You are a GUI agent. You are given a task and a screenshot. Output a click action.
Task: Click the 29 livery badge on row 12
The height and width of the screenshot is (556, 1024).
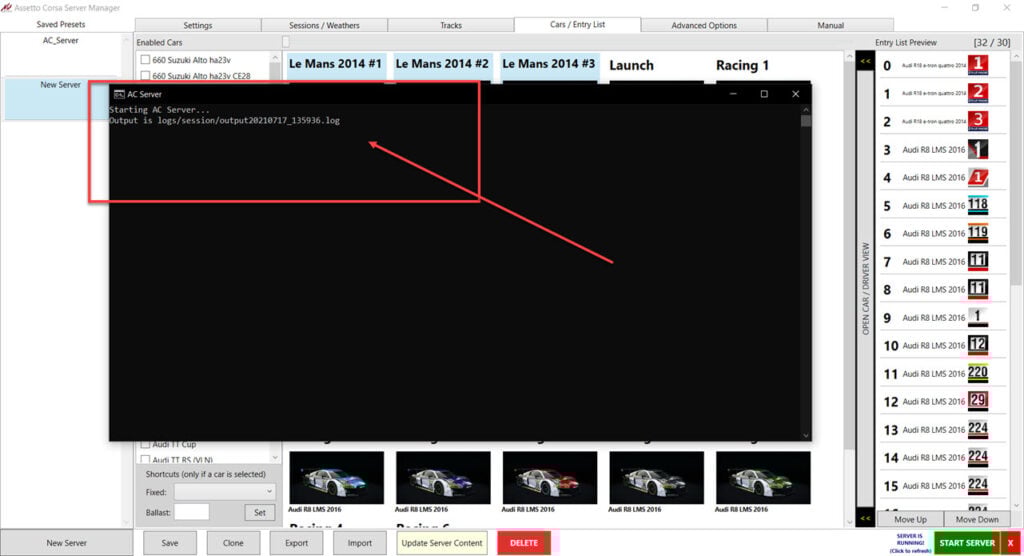click(x=978, y=401)
